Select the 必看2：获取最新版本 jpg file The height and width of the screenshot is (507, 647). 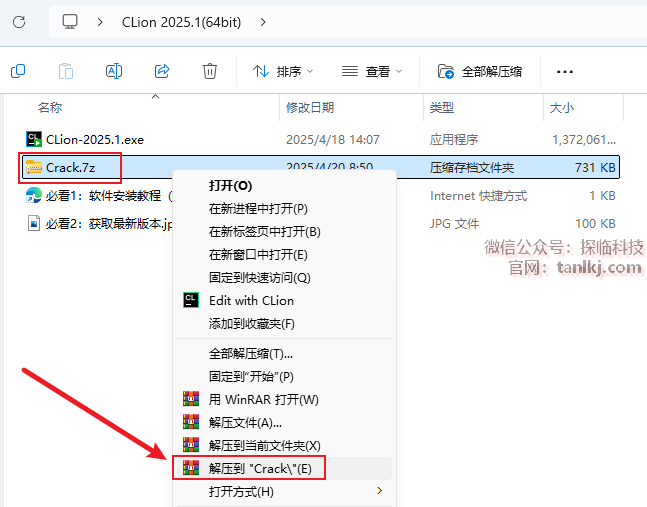pyautogui.click(x=109, y=224)
